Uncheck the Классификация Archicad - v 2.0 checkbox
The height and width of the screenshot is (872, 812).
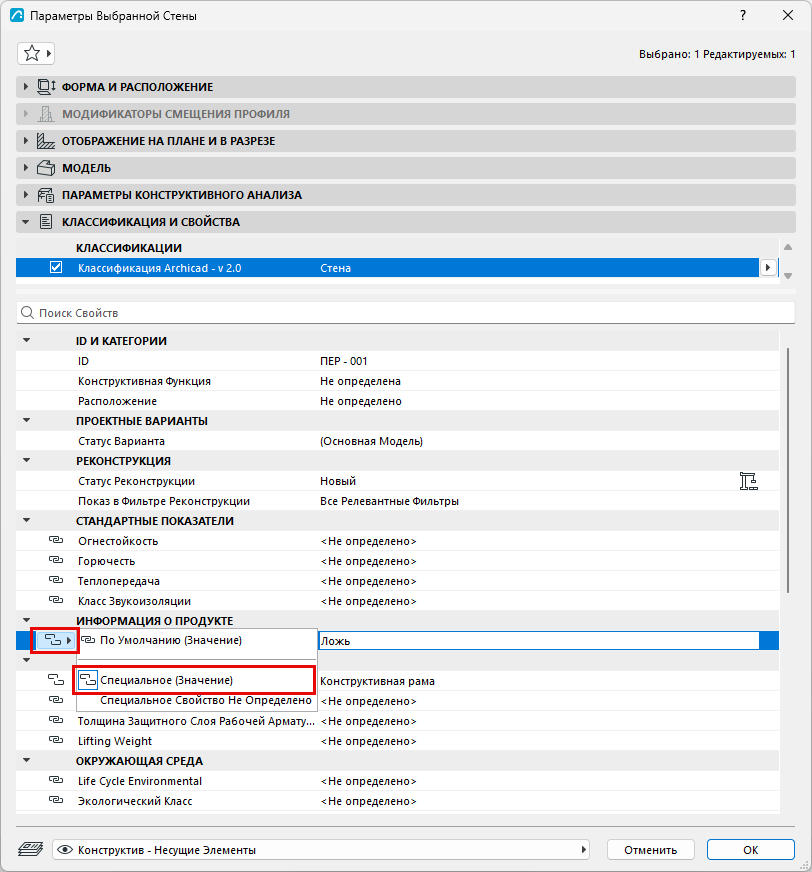click(56, 267)
